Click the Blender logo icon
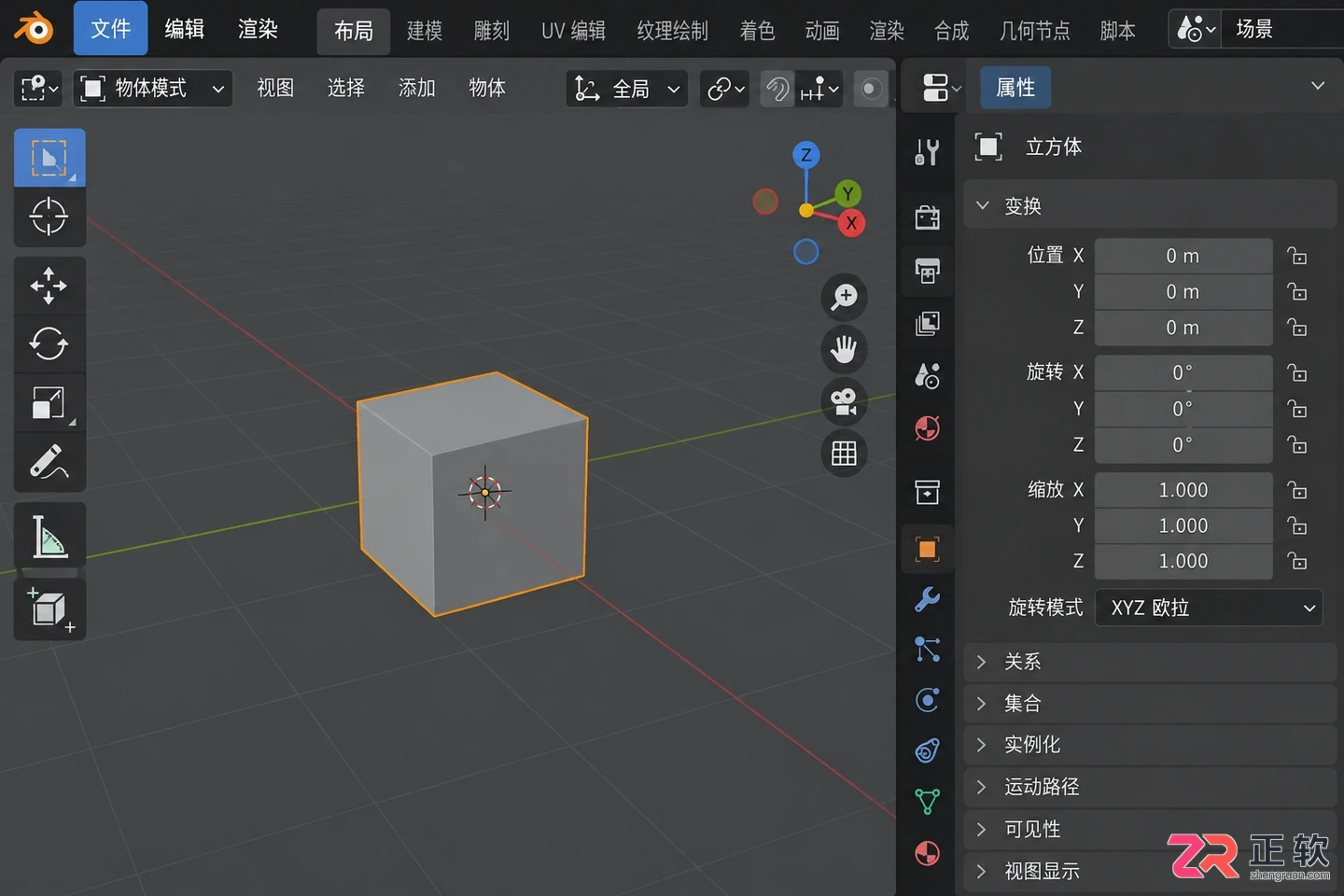 (x=34, y=29)
